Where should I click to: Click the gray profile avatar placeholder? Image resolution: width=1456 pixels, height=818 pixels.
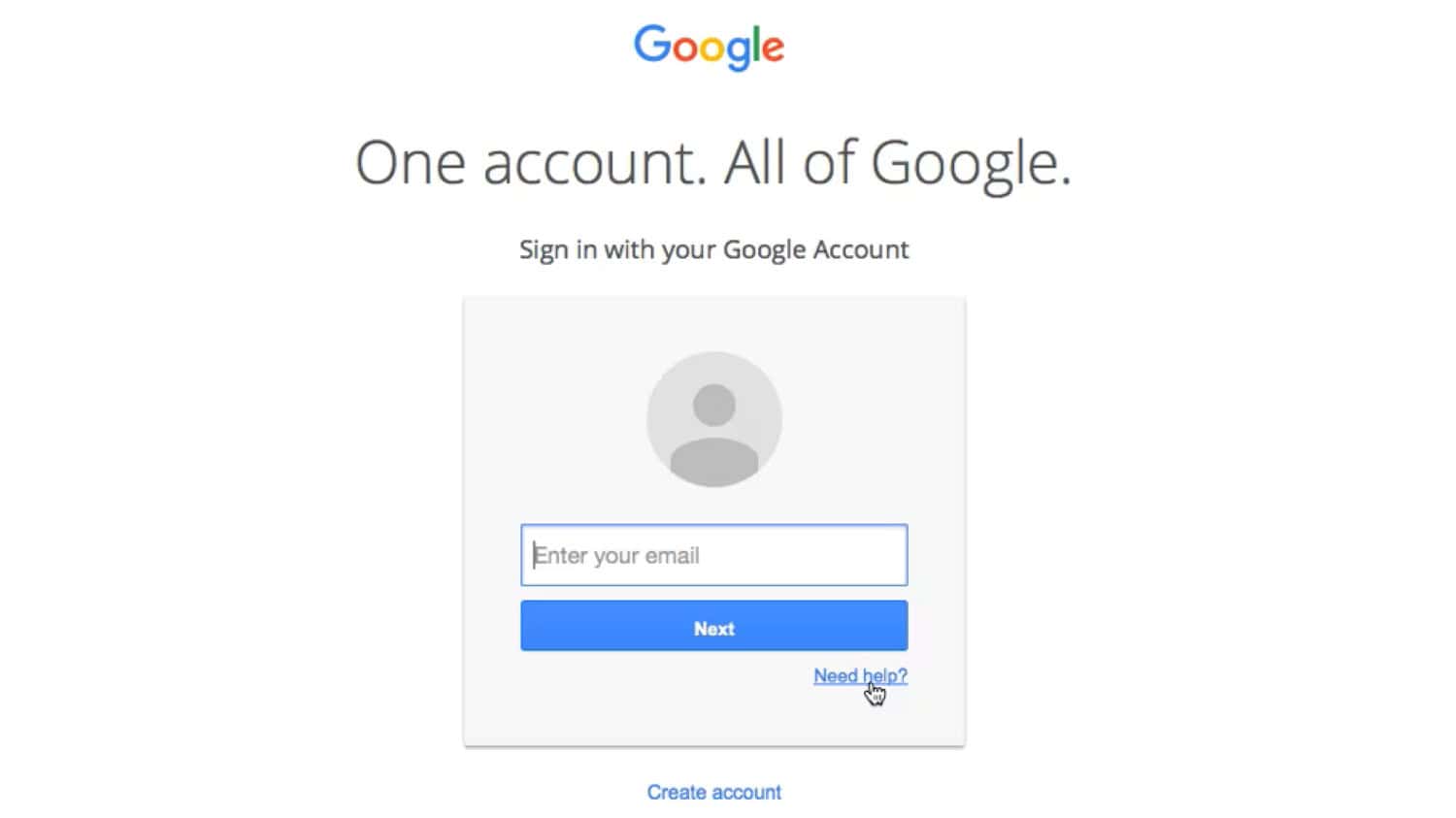(x=714, y=419)
